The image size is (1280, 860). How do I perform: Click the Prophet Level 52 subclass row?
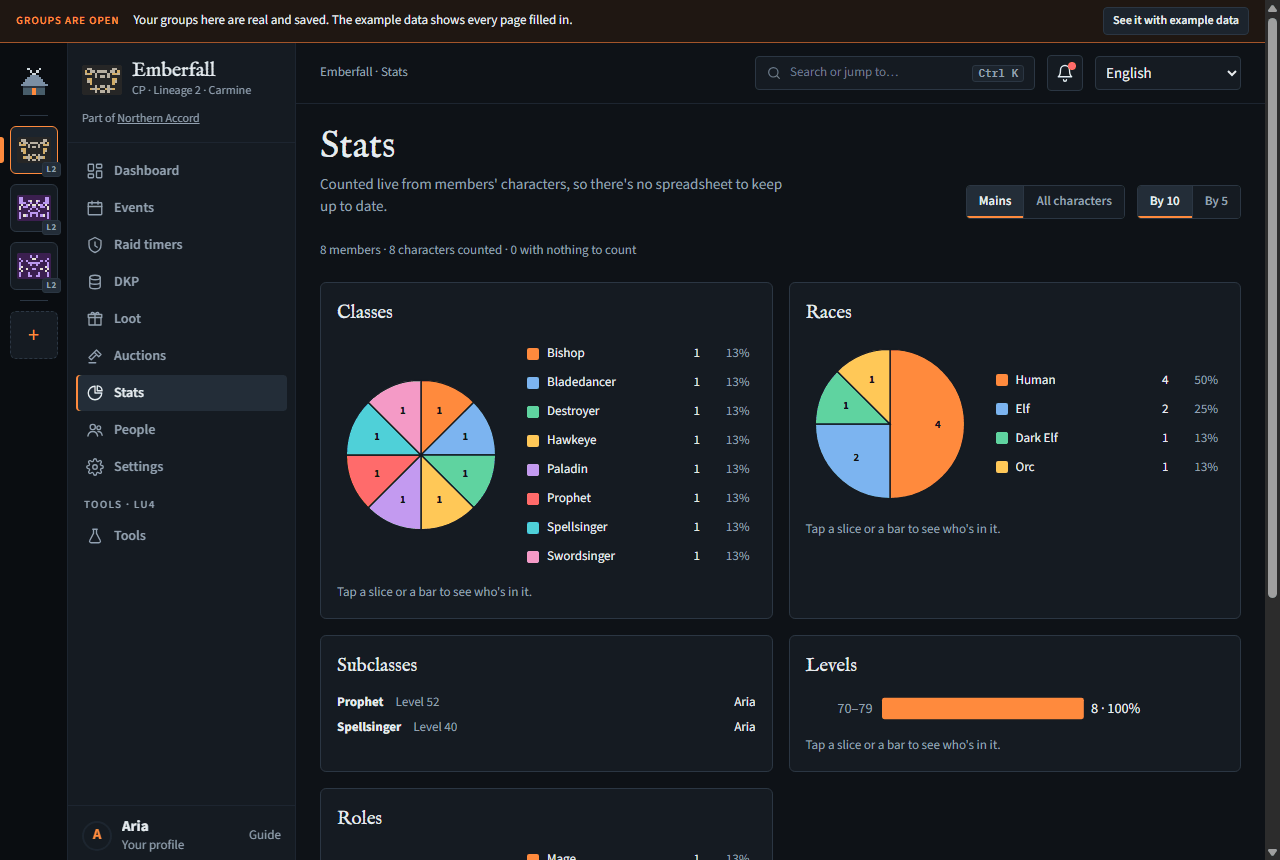546,702
